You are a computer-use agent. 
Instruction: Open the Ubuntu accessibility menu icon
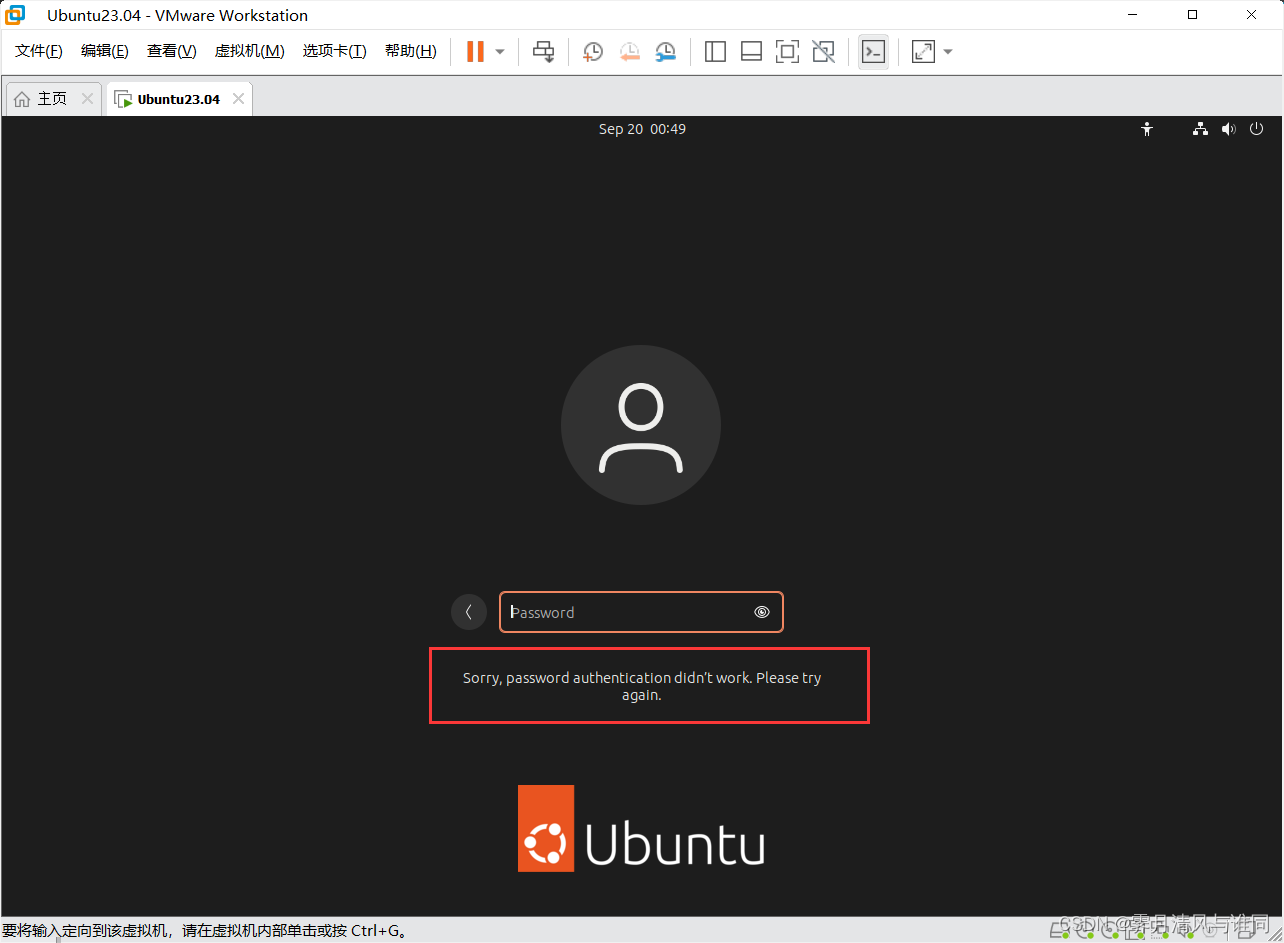coord(1147,129)
